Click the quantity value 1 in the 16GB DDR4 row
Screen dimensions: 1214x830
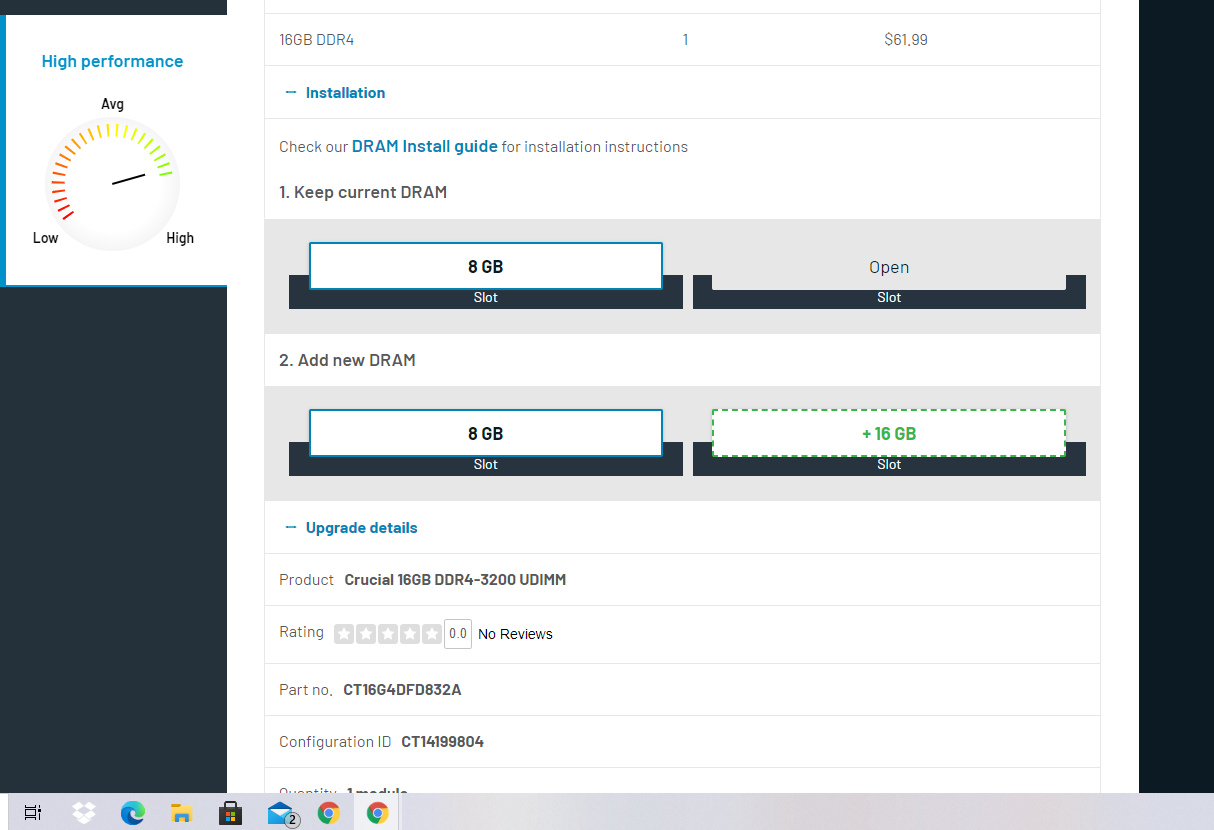coord(685,40)
